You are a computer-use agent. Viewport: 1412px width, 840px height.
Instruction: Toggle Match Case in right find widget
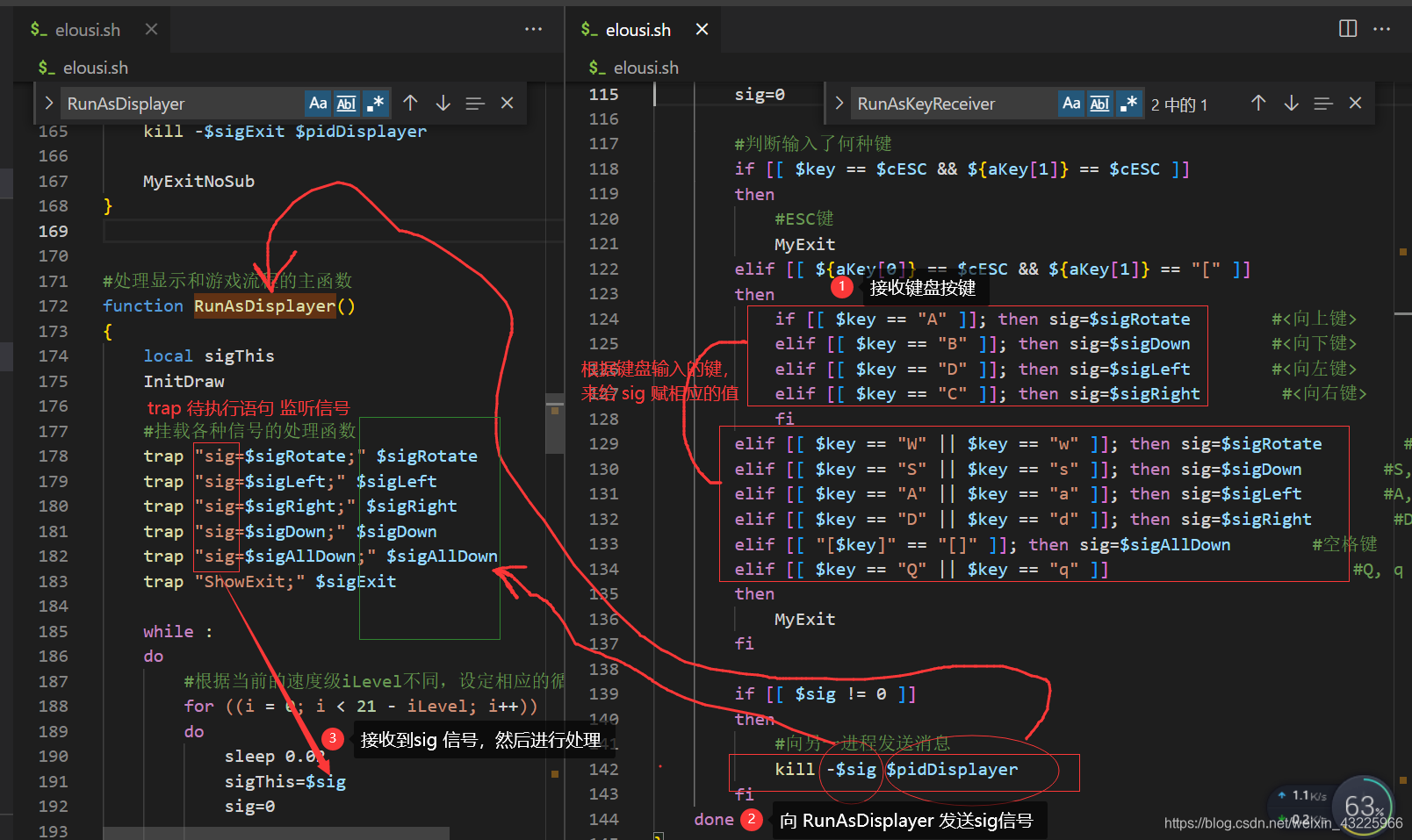click(x=1071, y=104)
